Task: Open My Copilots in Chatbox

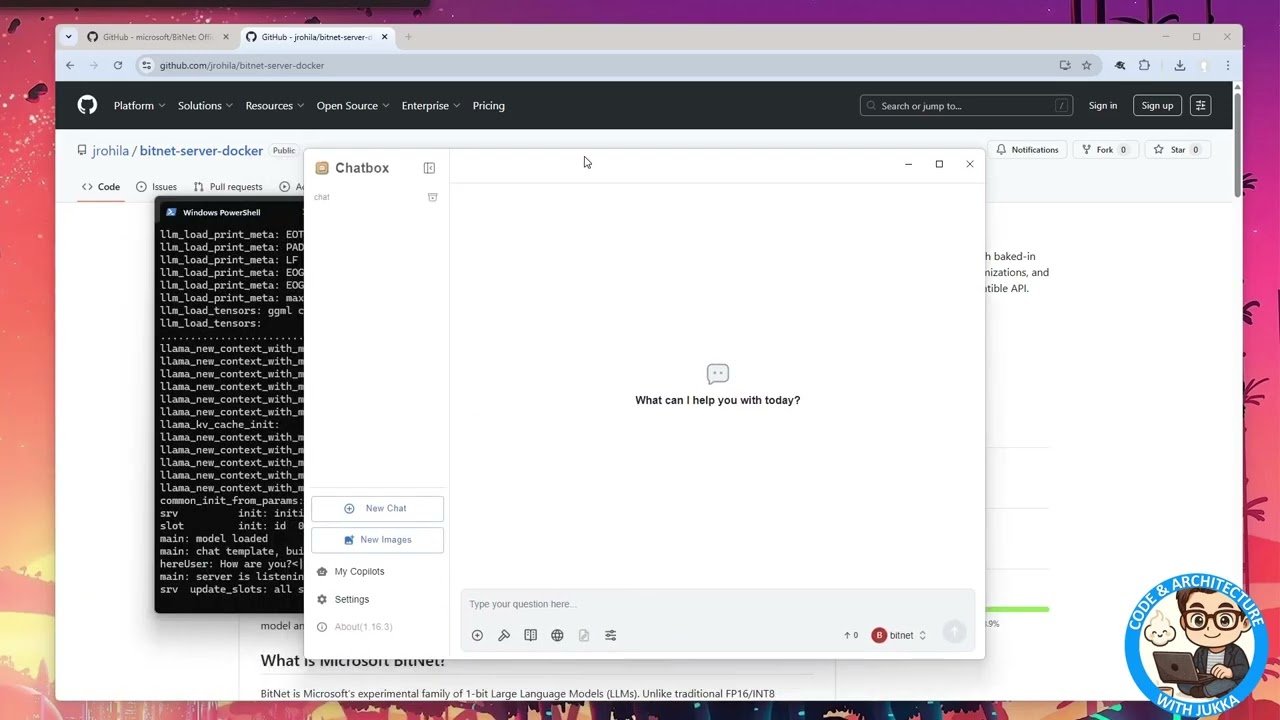Action: point(350,572)
